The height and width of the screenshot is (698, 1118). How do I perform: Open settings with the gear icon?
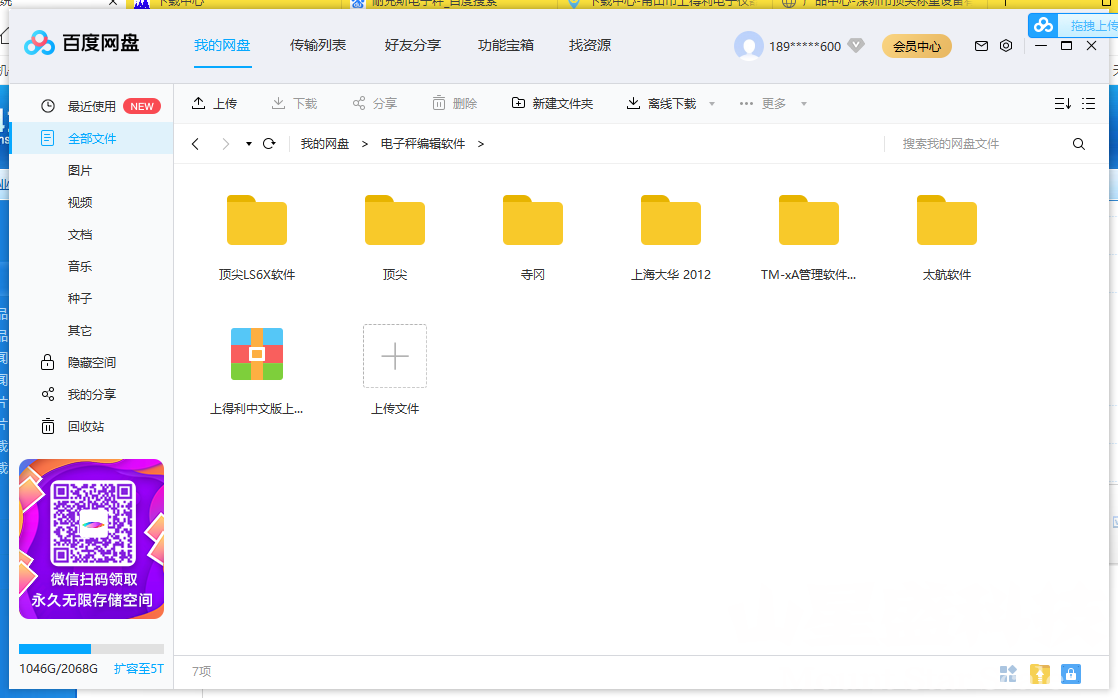[1006, 46]
